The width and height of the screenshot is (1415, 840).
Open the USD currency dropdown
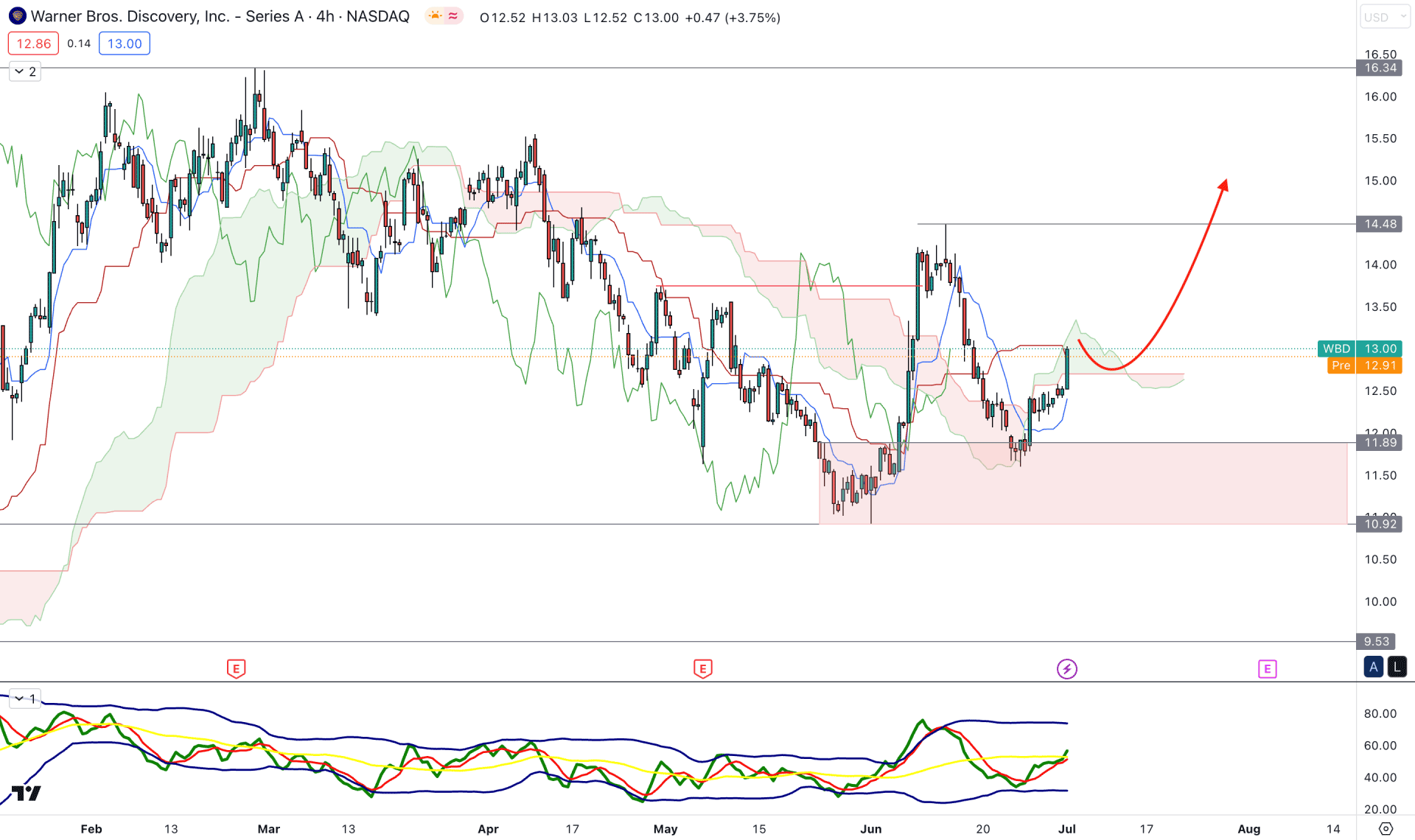1385,17
